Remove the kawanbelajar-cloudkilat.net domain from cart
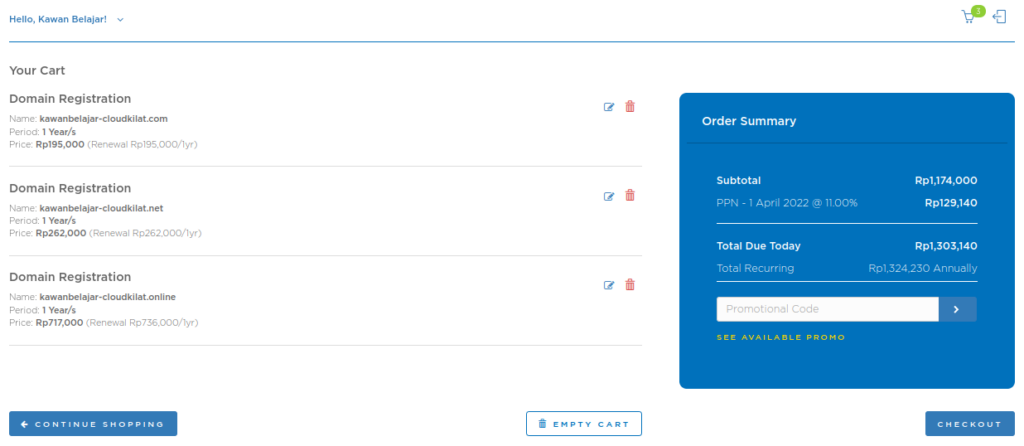Screen dimensions: 1024x446 tap(630, 196)
